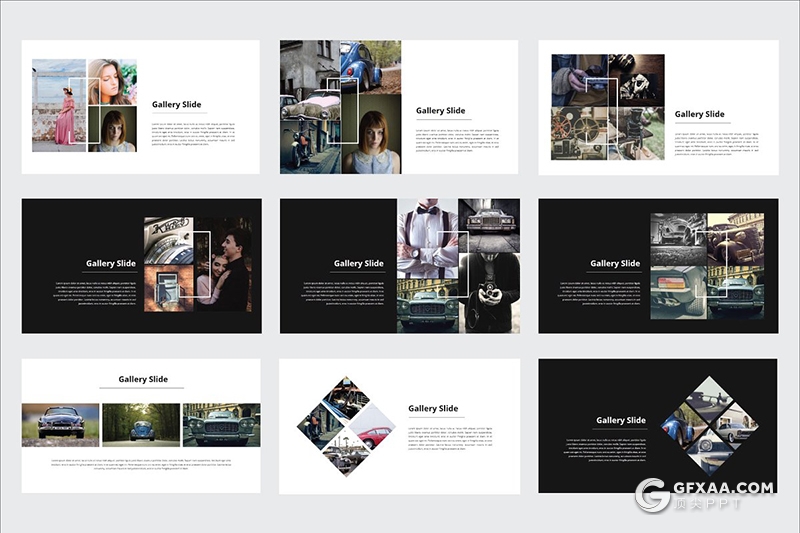Select the woman in pink dress photo
The height and width of the screenshot is (533, 800).
58,106
